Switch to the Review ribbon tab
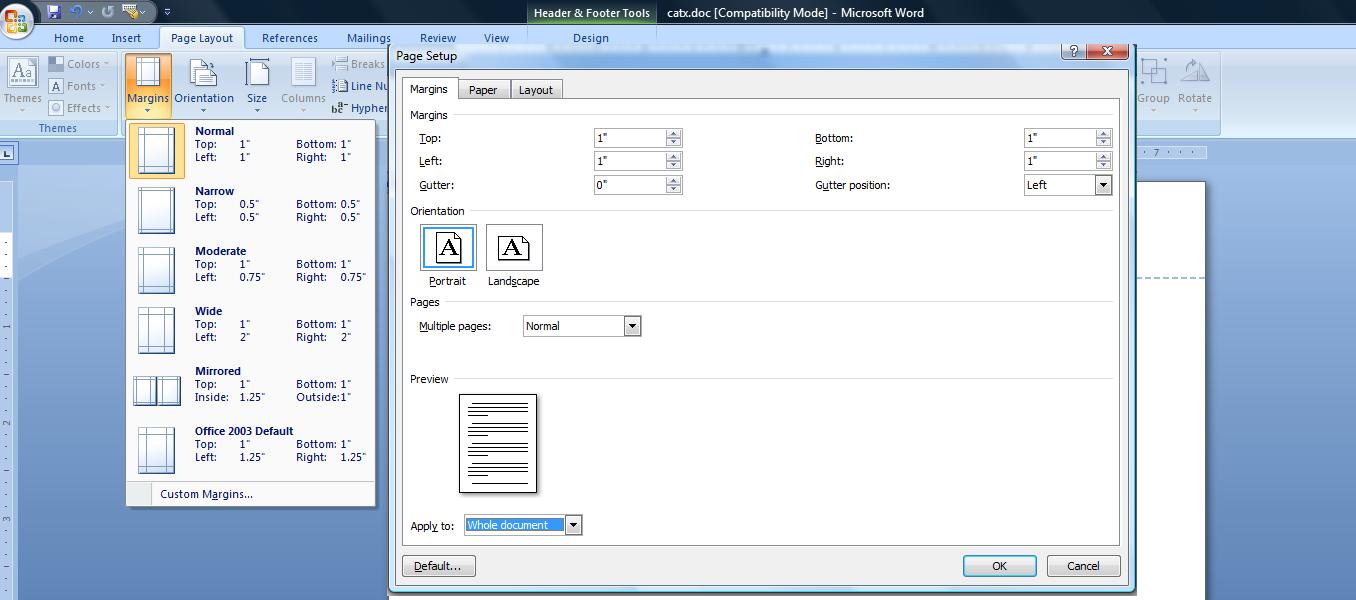This screenshot has height=600, width=1356. tap(438, 38)
